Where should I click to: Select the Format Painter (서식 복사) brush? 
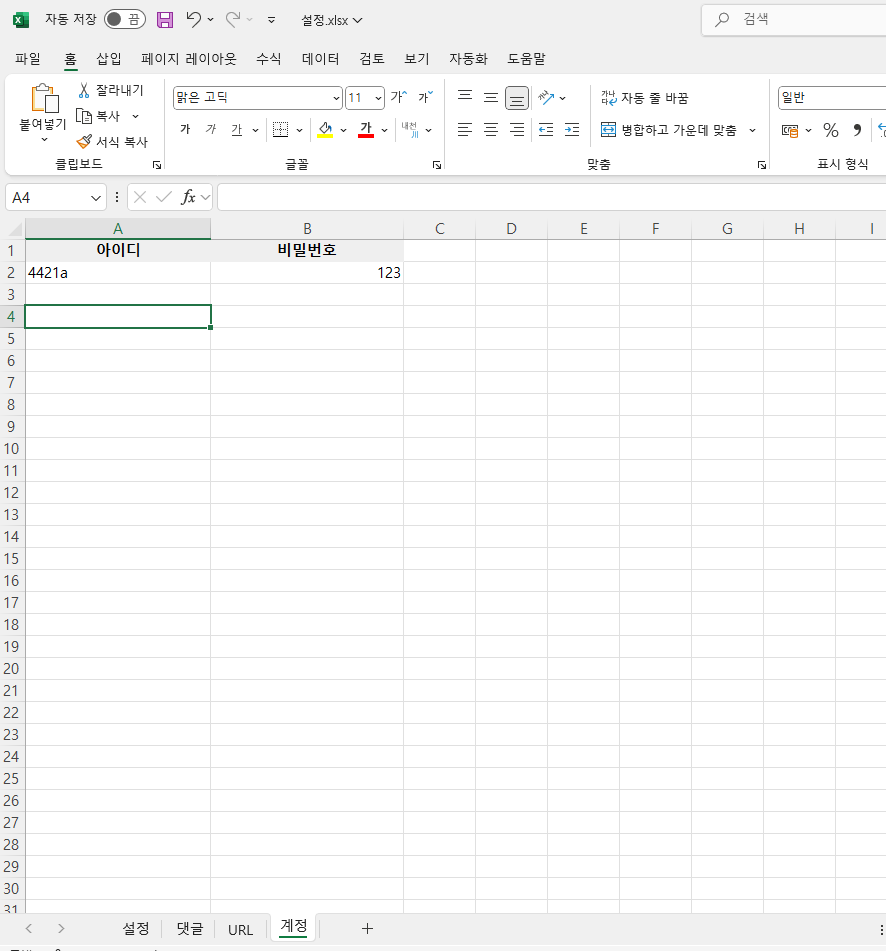[85, 142]
